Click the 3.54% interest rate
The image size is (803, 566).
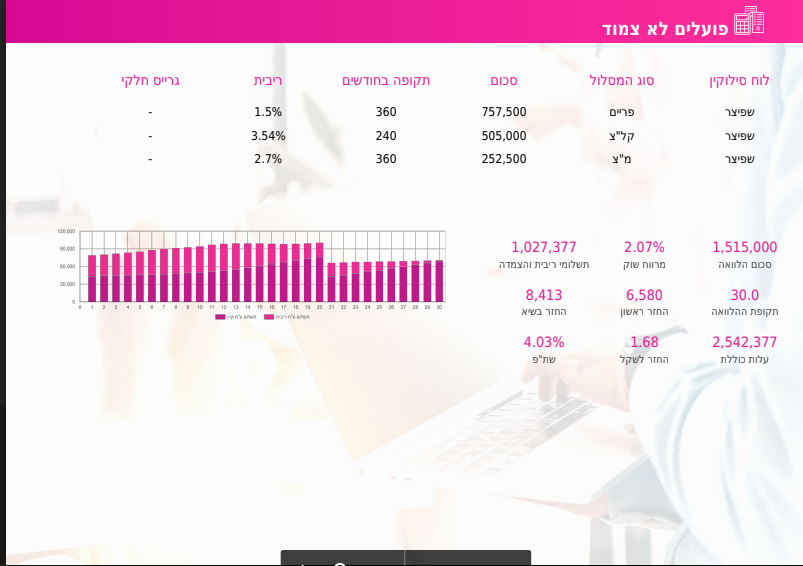pyautogui.click(x=268, y=136)
